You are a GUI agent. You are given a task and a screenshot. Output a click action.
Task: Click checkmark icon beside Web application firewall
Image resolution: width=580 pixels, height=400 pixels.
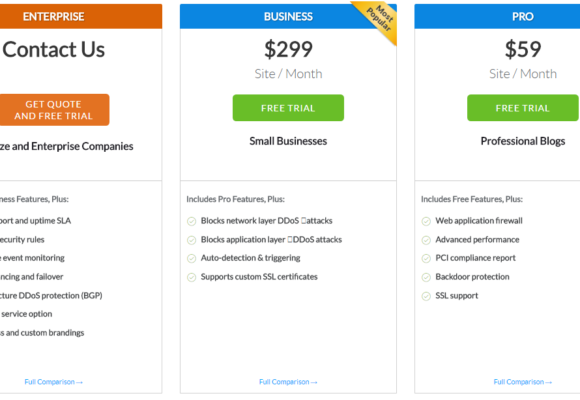[426, 221]
